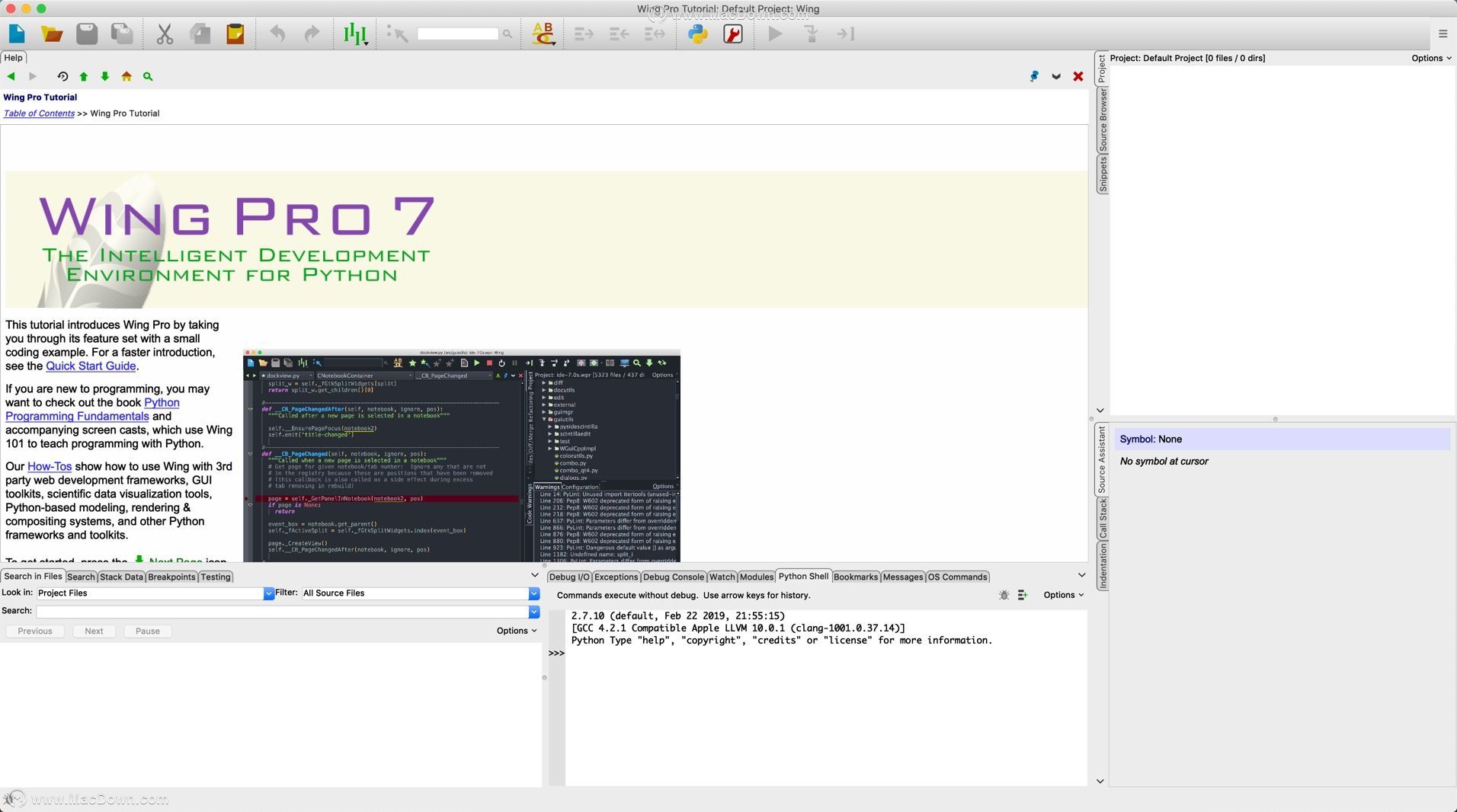Image resolution: width=1457 pixels, height=812 pixels.
Task: Expand the Look in Project Files dropdown
Action: click(x=269, y=593)
